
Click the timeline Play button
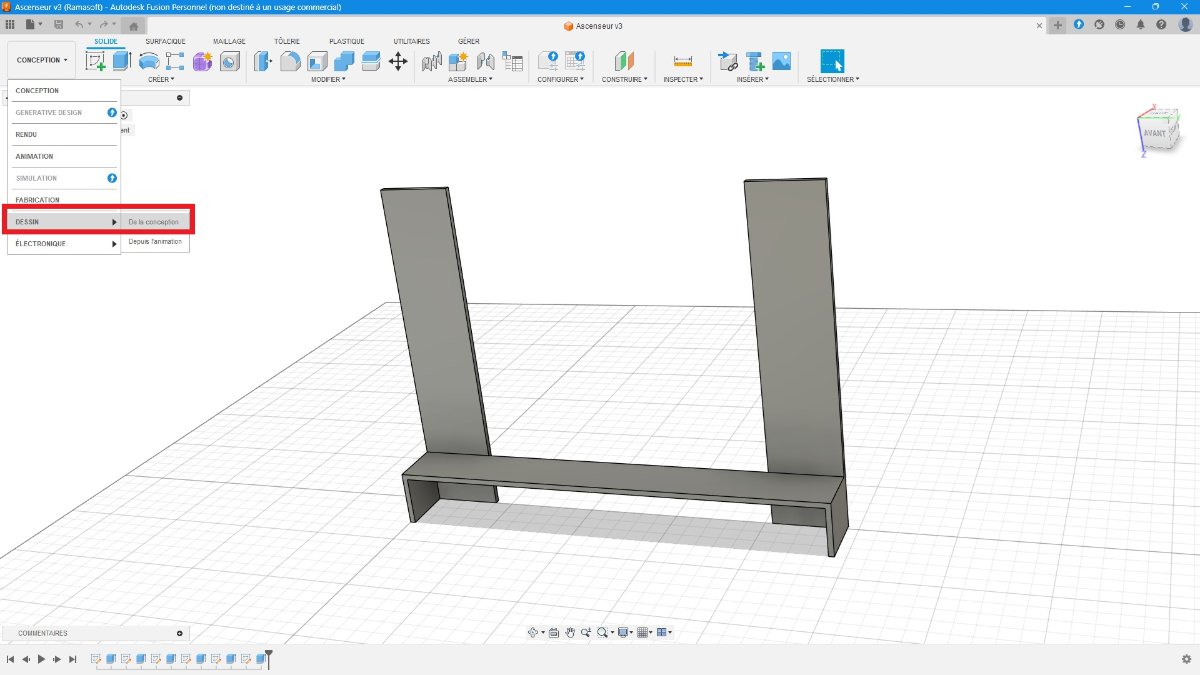pyautogui.click(x=41, y=659)
